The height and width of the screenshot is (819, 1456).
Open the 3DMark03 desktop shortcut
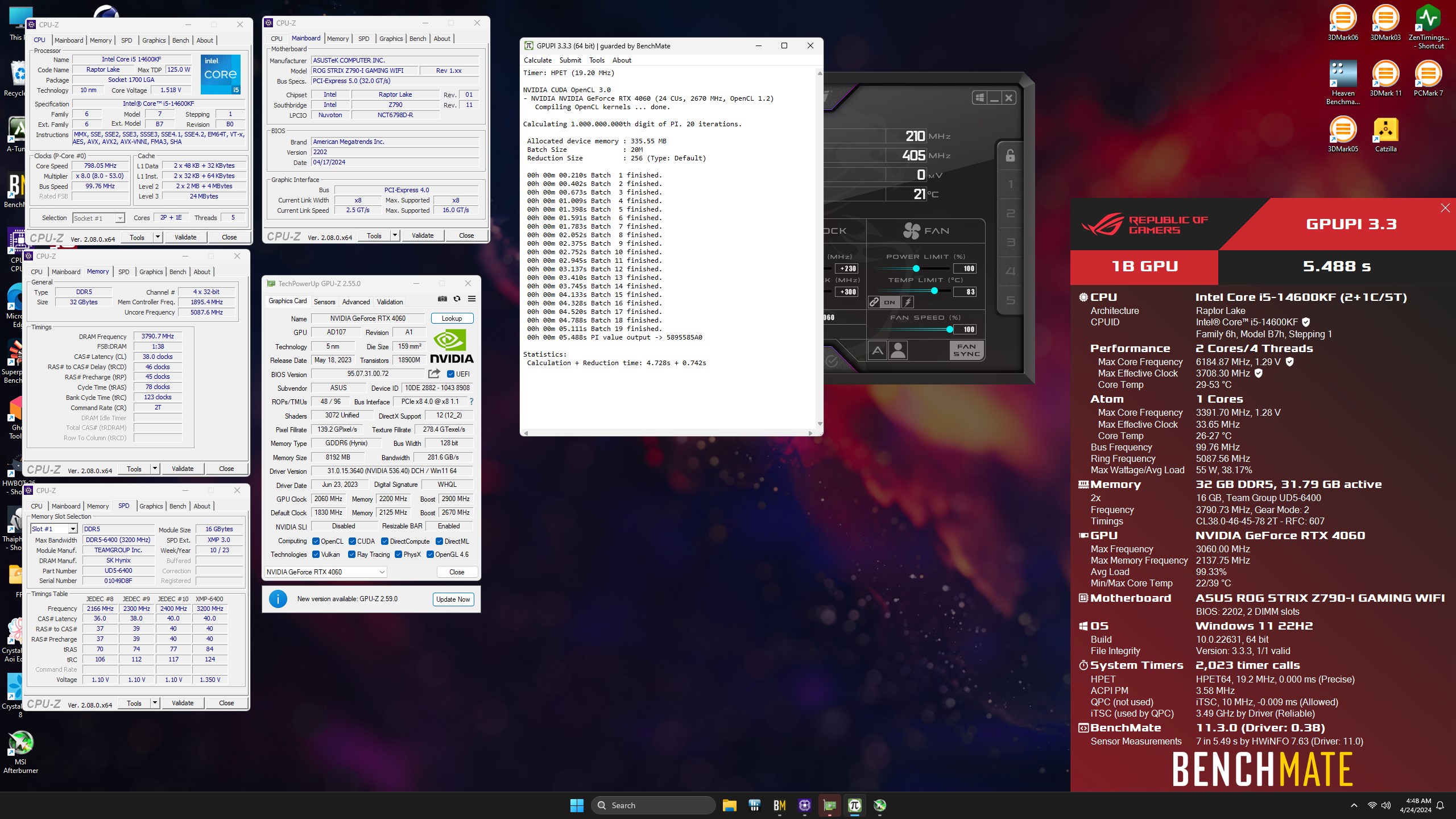pos(1385,23)
